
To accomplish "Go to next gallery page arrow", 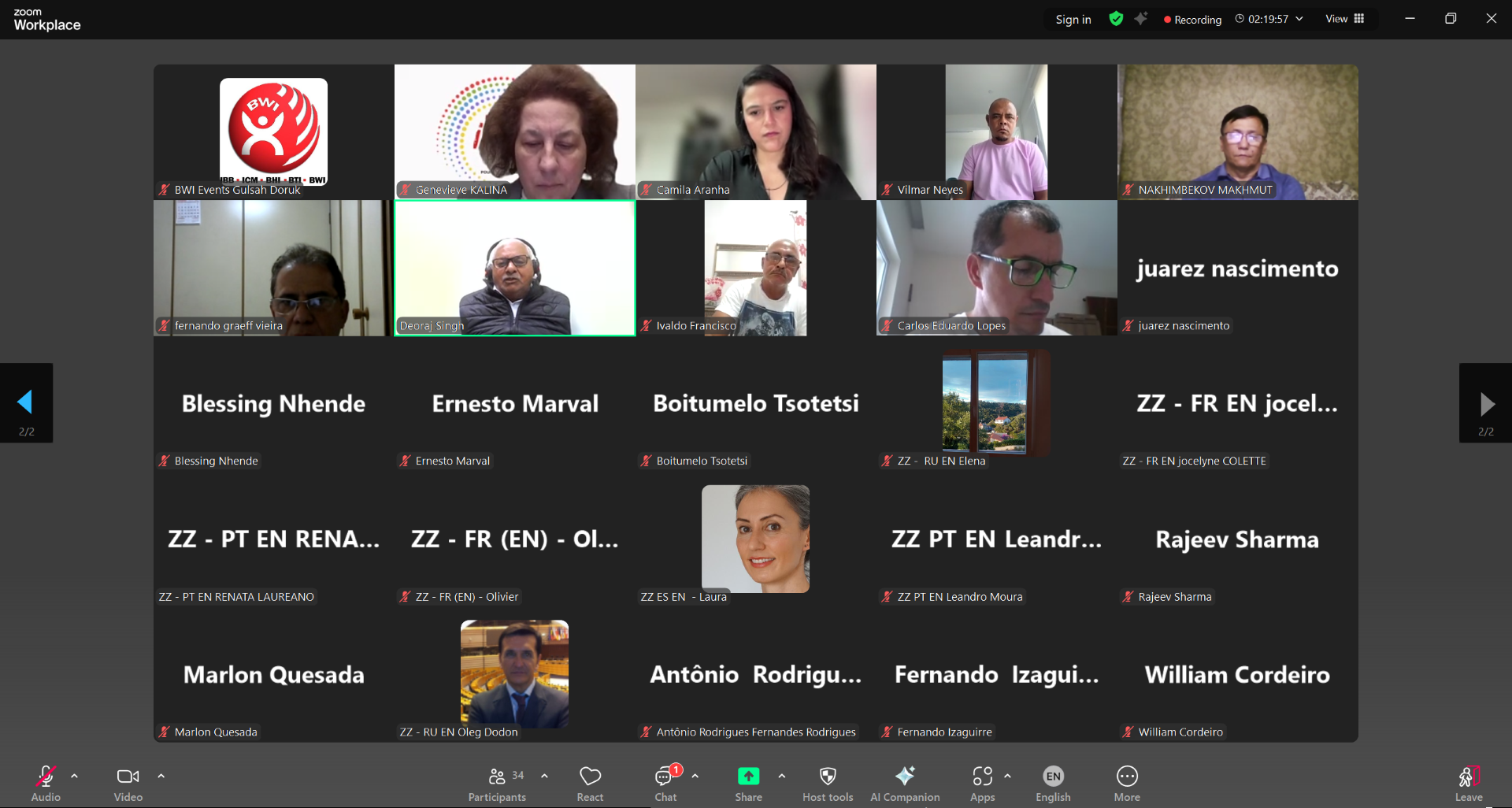I will pos(1485,403).
